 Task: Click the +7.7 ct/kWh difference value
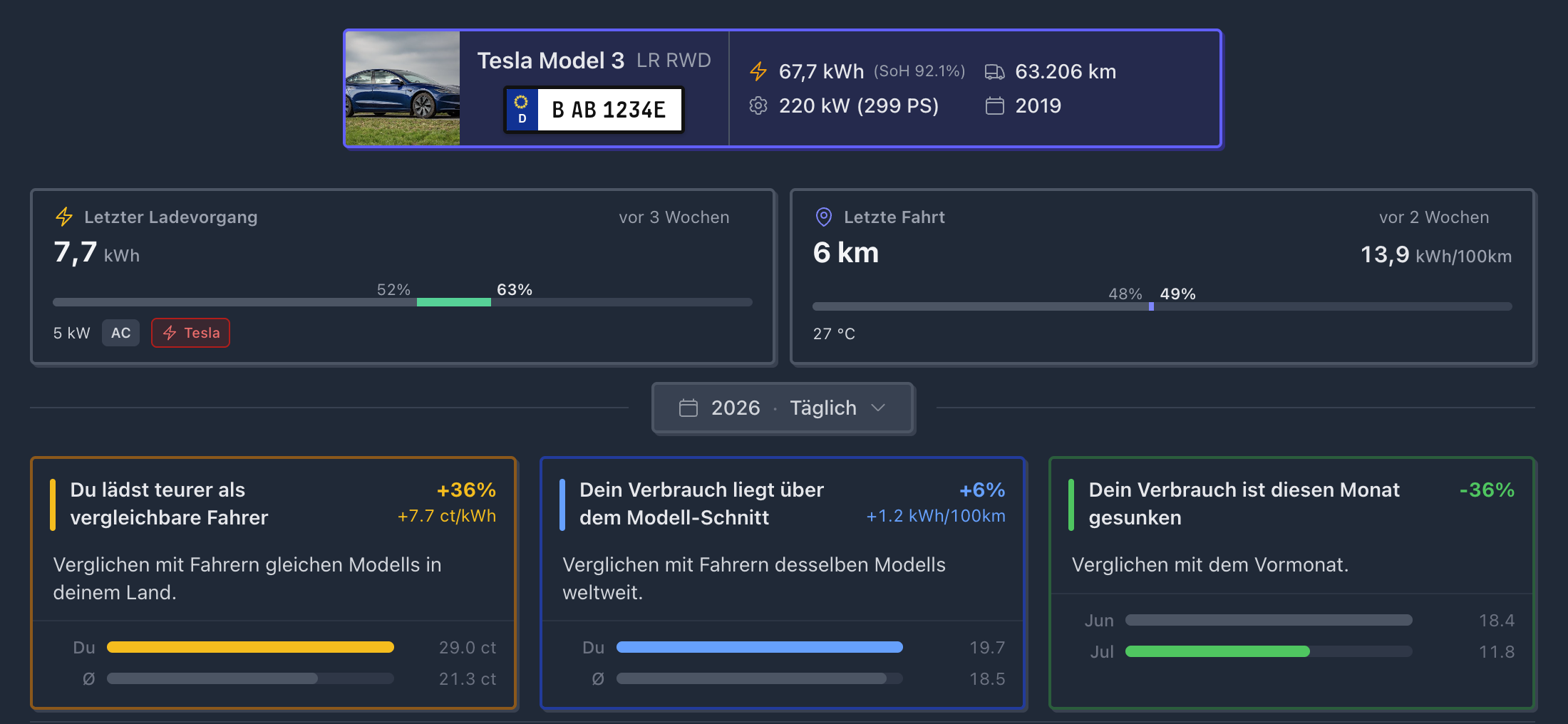tap(447, 516)
